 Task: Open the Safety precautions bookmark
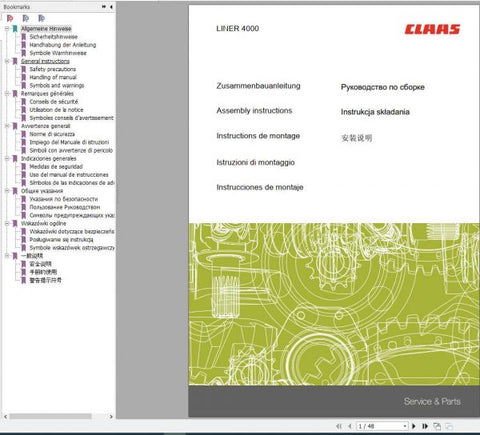pos(53,69)
